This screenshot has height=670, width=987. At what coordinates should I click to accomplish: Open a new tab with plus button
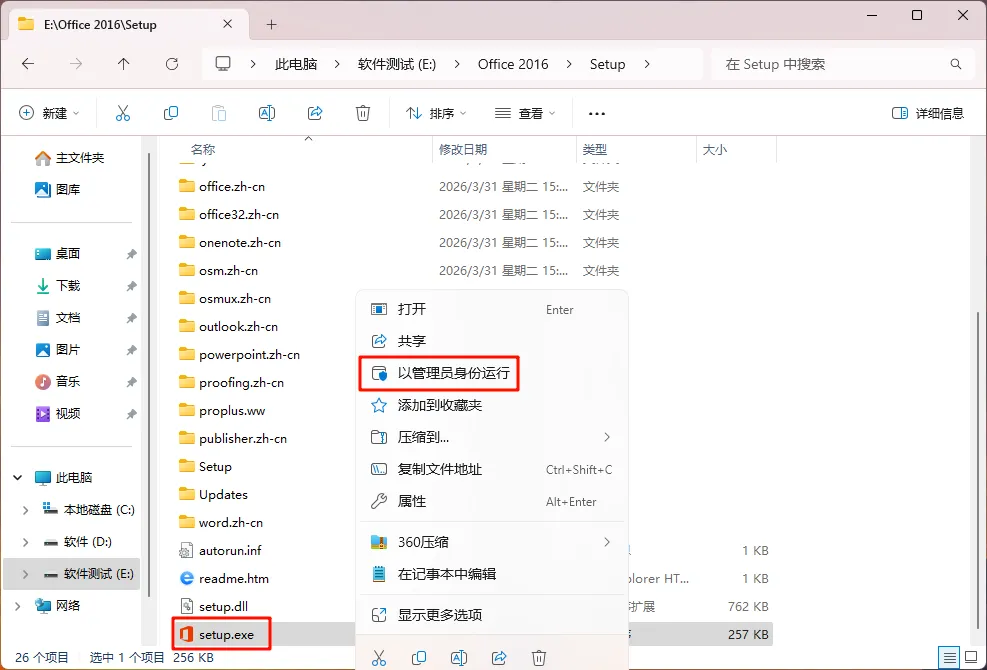tap(271, 25)
